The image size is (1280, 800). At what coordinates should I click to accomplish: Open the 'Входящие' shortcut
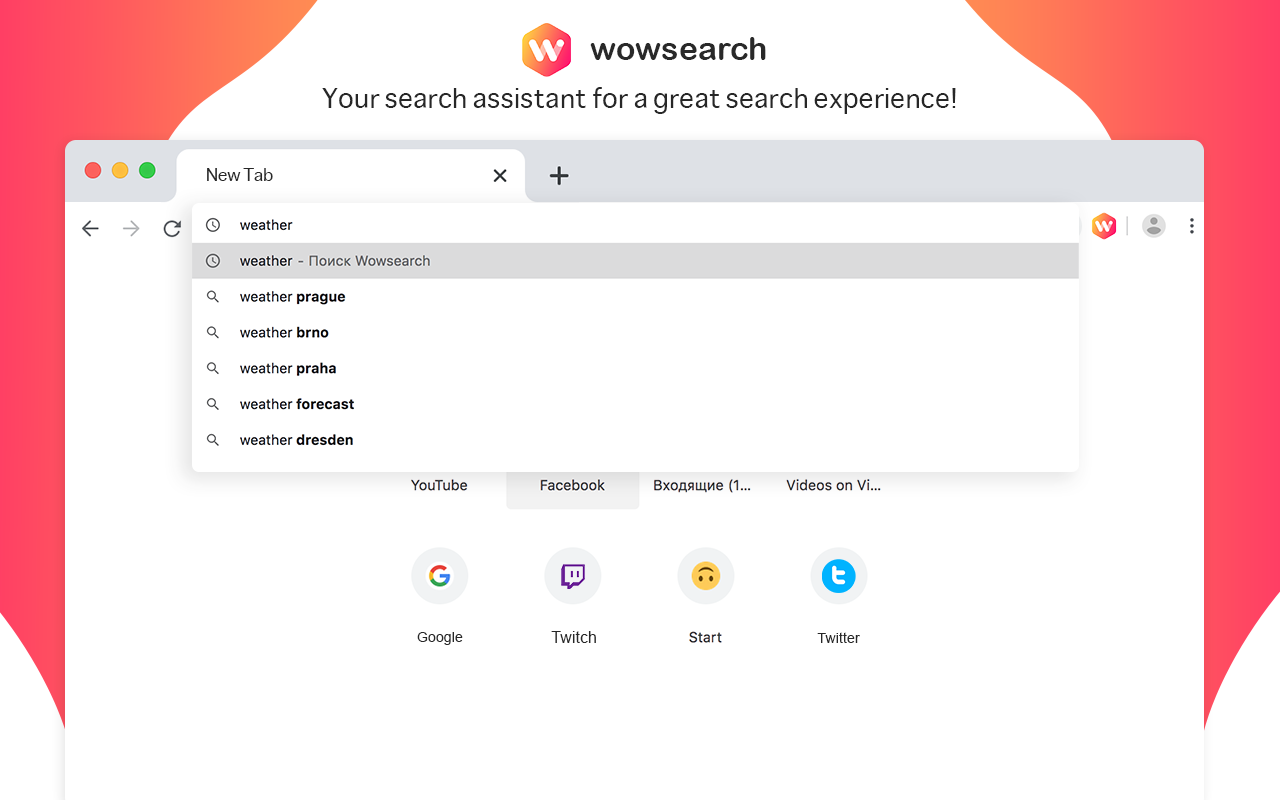(705, 485)
